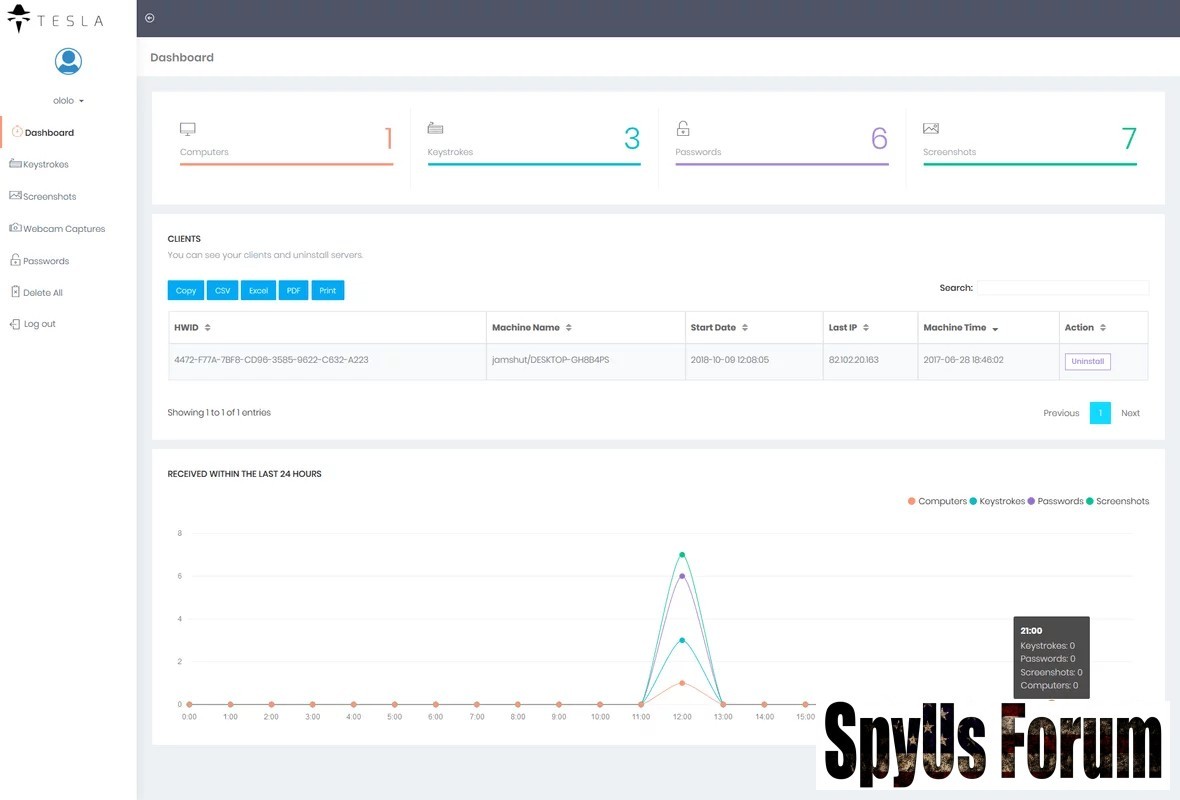Sort clients table by HWID column
The image size is (1180, 800).
192,328
